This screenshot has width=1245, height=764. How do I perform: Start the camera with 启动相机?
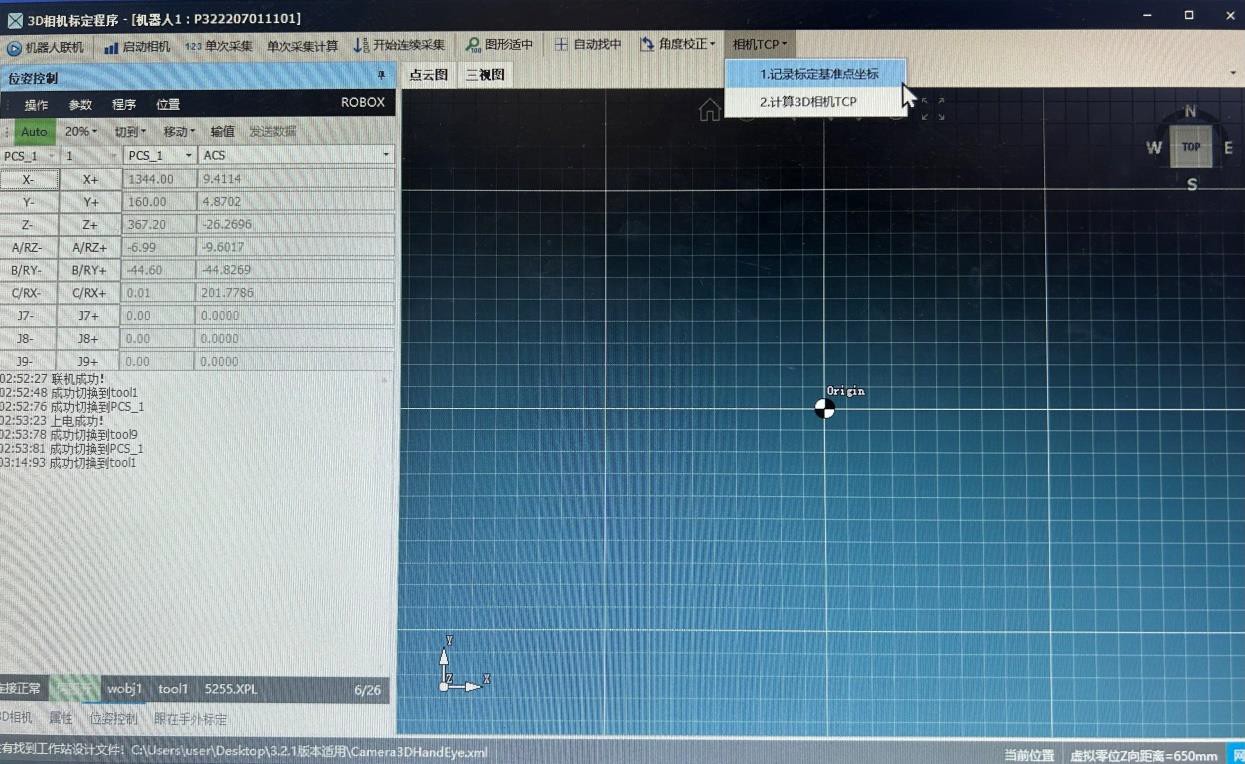(137, 46)
